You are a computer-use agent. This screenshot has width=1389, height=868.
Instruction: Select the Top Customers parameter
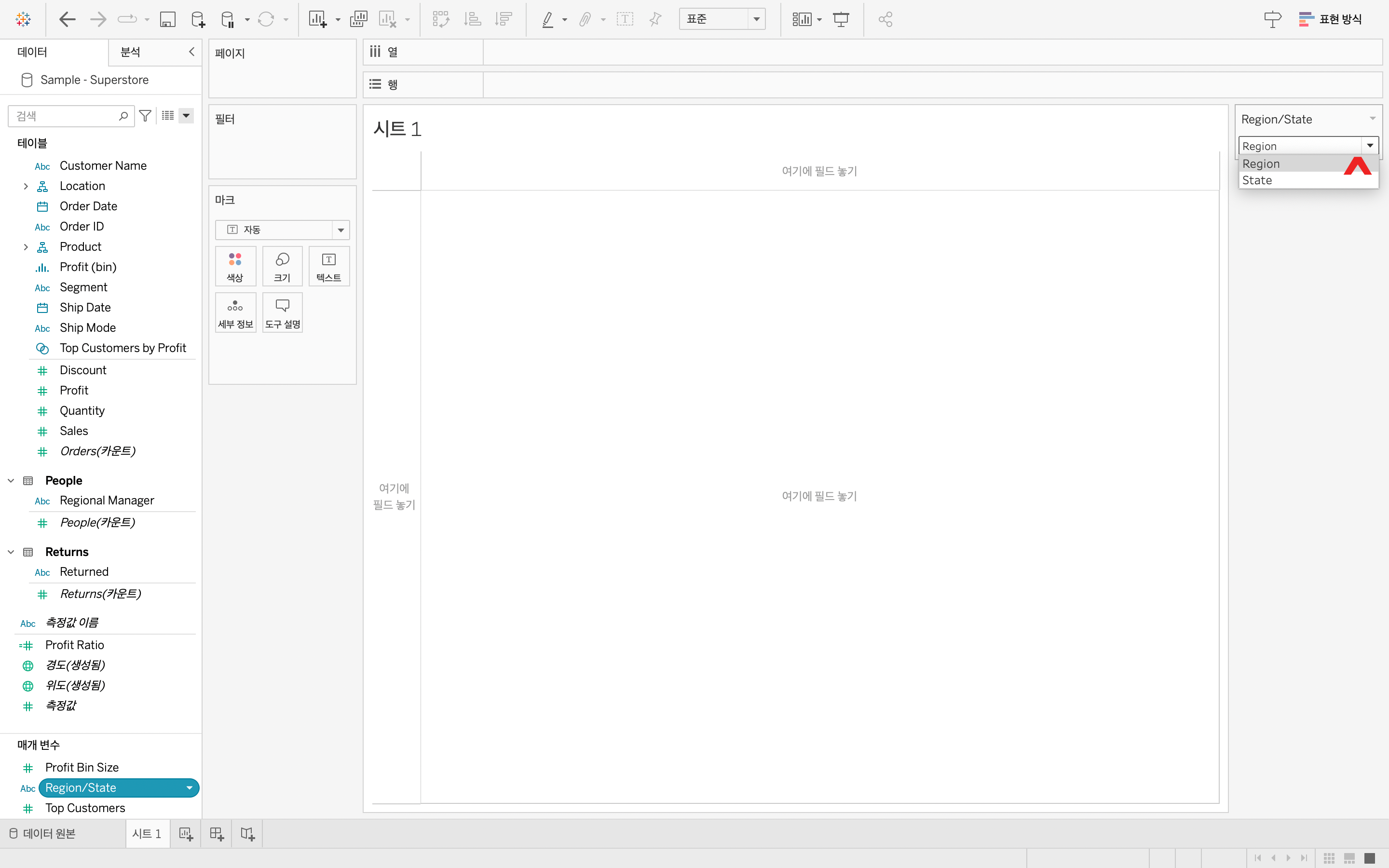(x=85, y=808)
